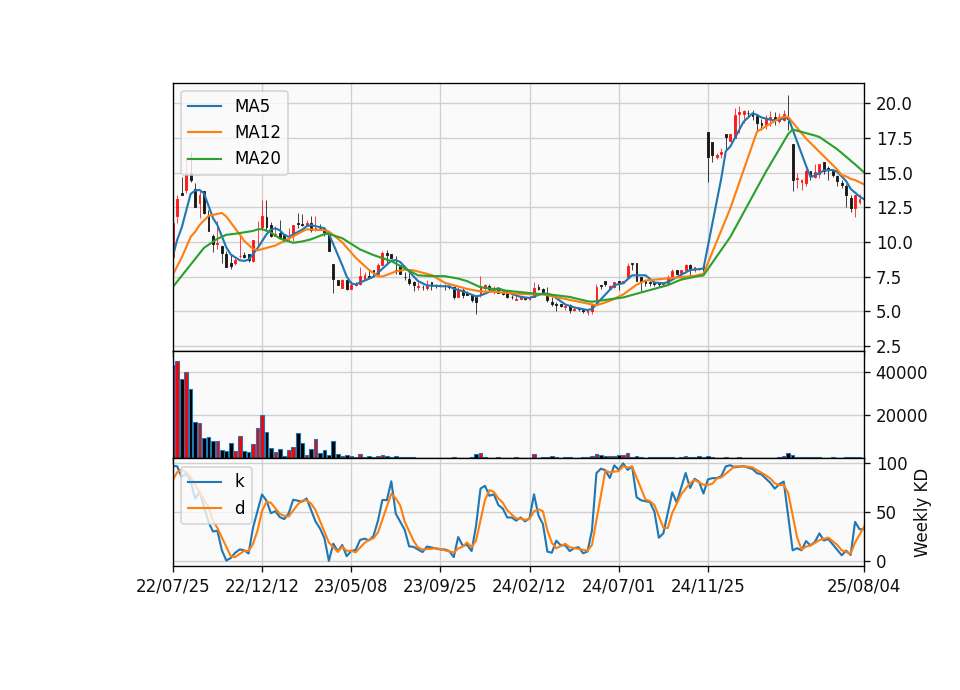The height and width of the screenshot is (690, 960).
Task: Click the 40000 volume axis label
Action: coord(901,373)
